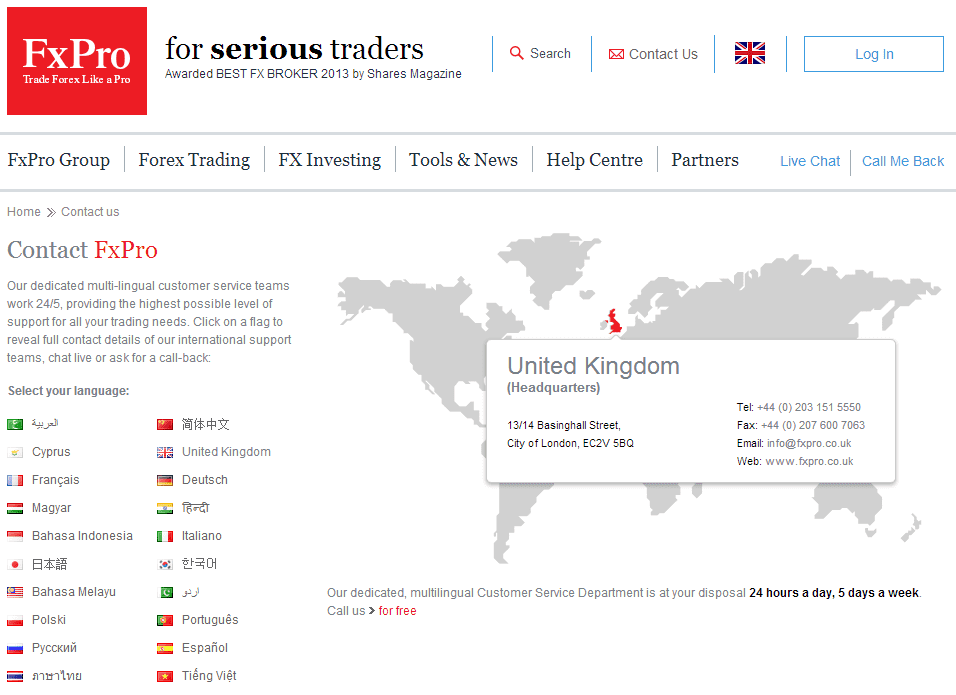The image size is (956, 695).
Task: Click the Hungarian flag beside Magyar
Action: pyautogui.click(x=15, y=508)
